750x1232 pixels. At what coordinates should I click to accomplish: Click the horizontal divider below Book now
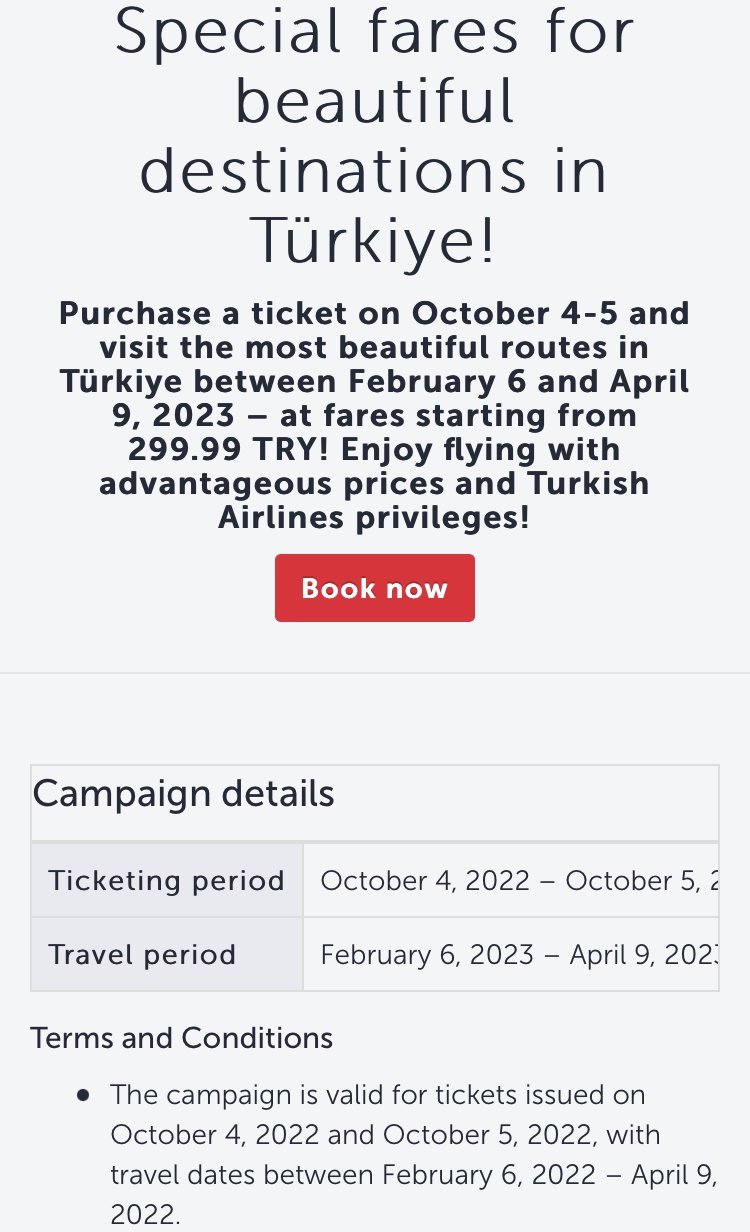[374, 673]
